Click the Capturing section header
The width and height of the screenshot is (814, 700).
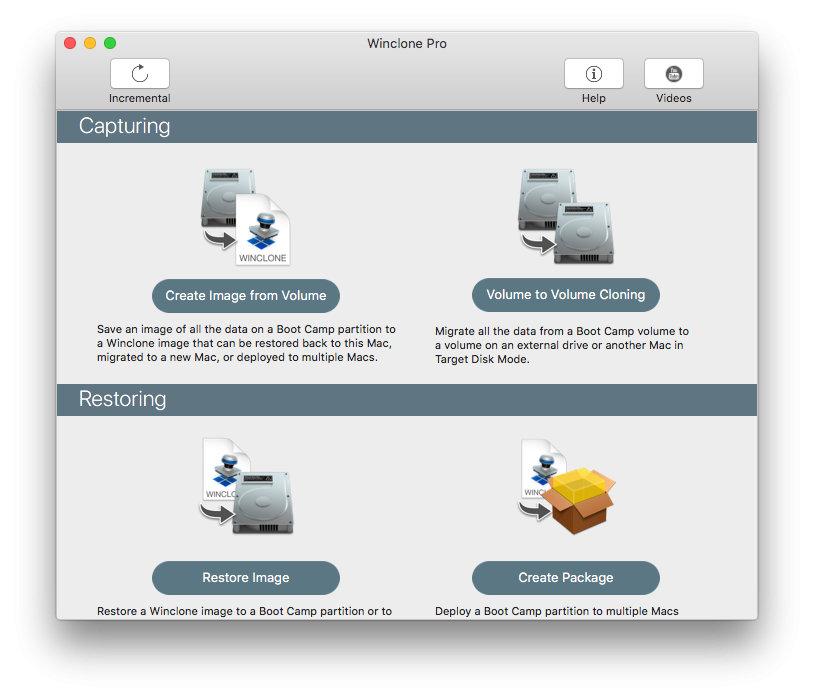407,127
